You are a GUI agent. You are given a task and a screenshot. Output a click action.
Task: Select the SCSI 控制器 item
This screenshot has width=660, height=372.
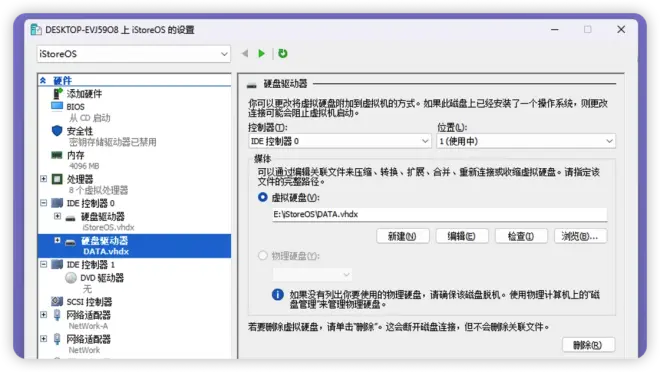(89, 302)
